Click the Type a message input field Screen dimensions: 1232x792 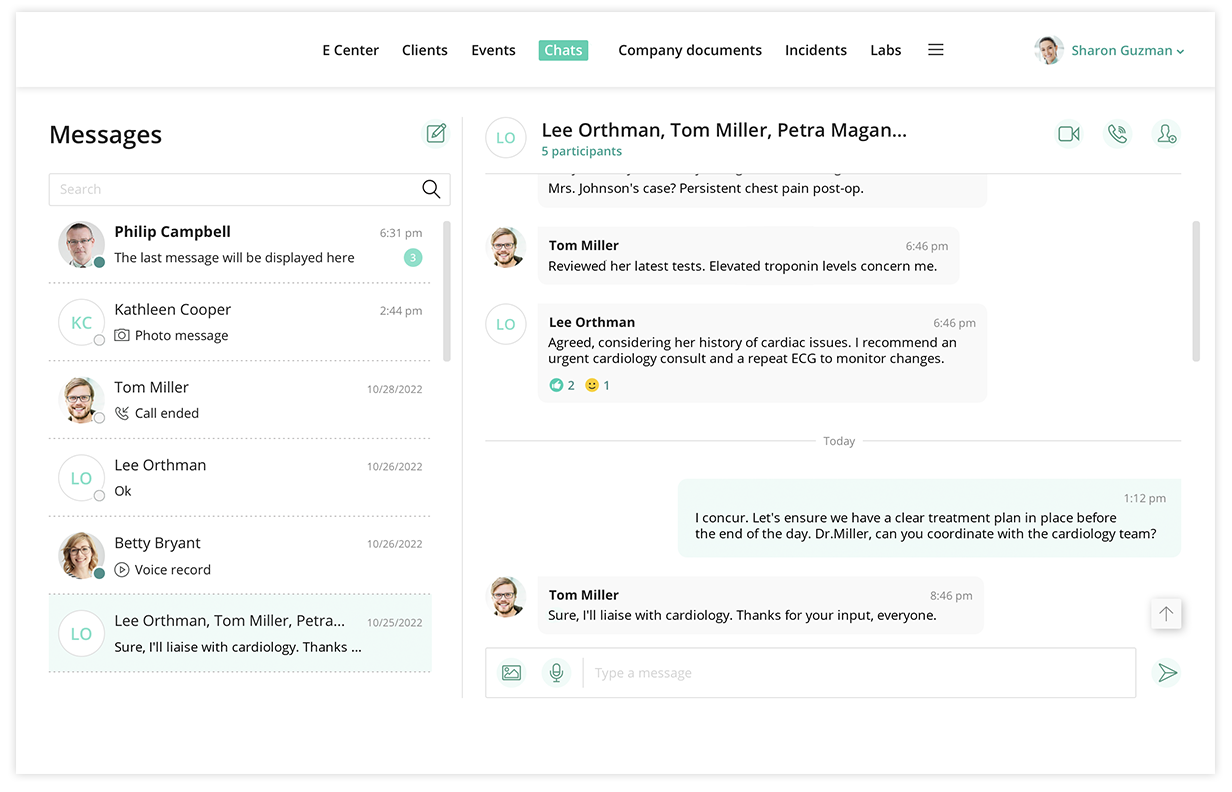click(860, 673)
